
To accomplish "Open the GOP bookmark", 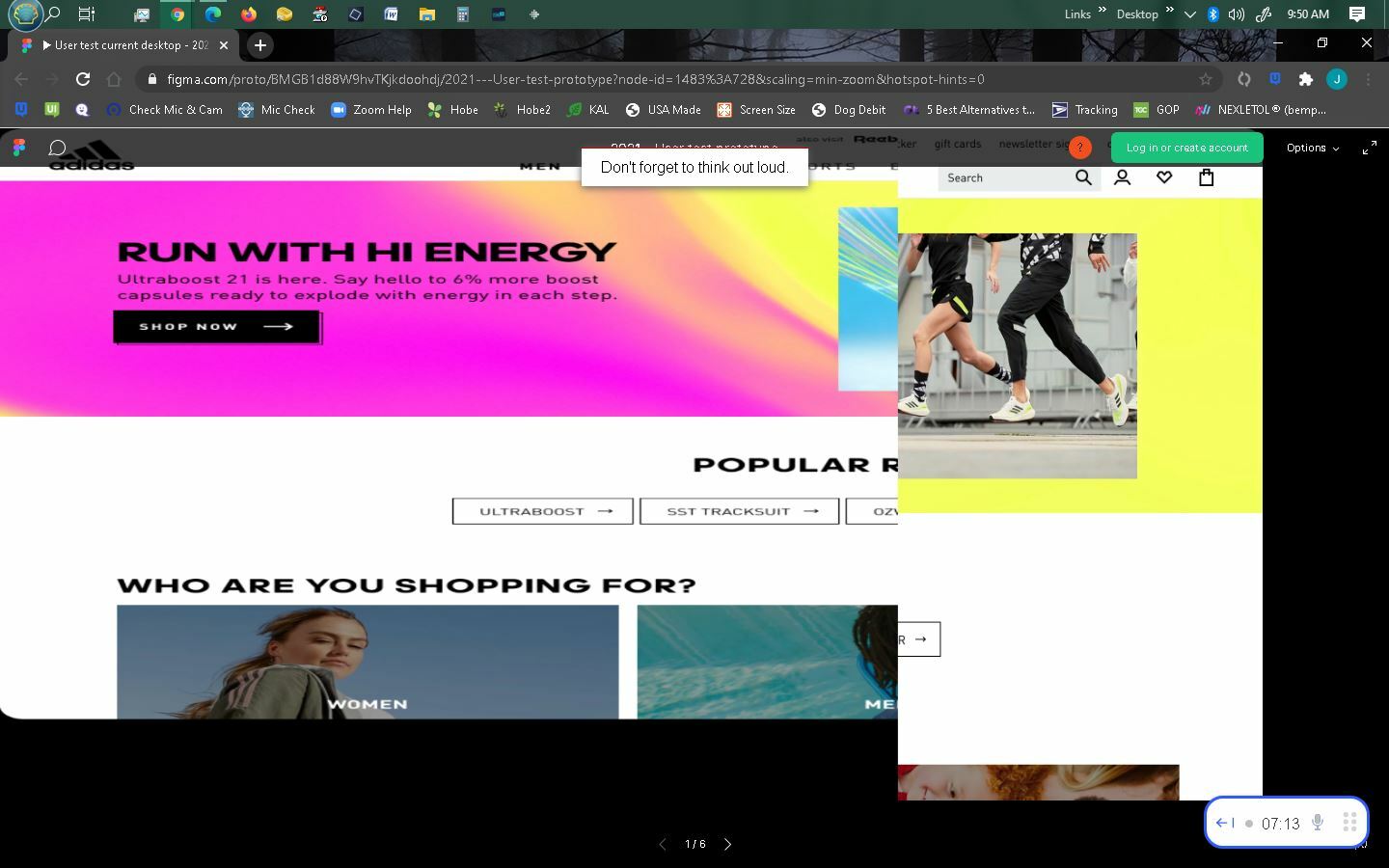I will (1156, 110).
